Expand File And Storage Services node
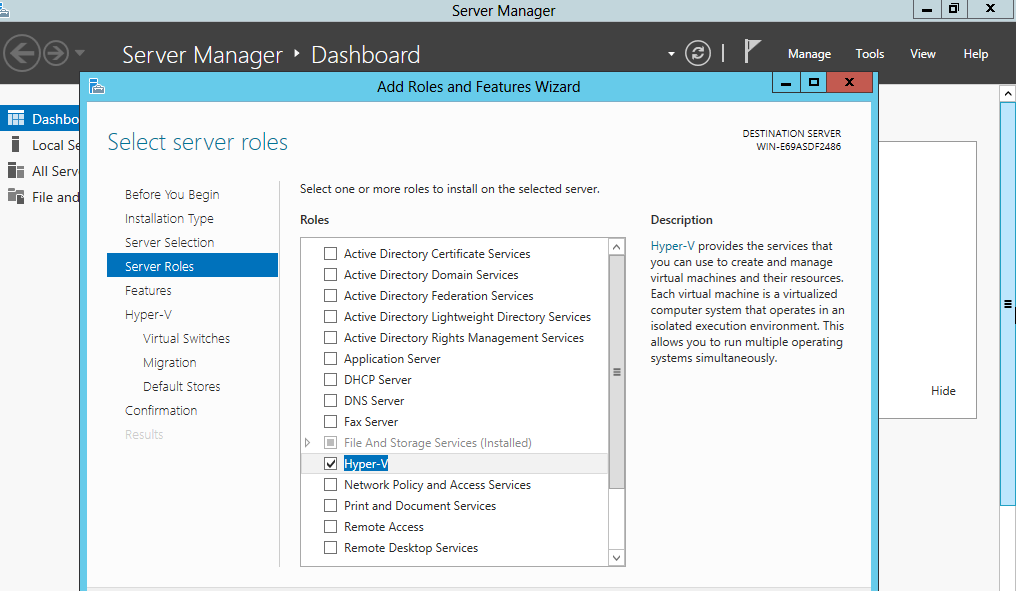Screen dimensions: 1016x591 point(308,443)
